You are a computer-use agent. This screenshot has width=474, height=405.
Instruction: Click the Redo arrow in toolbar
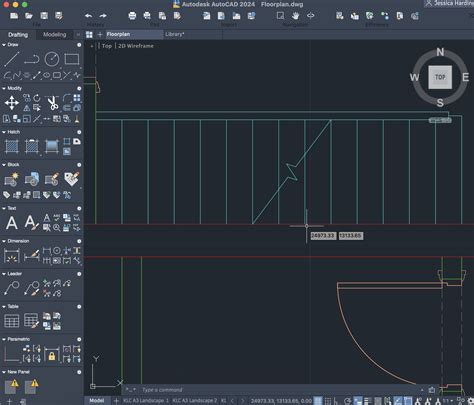pos(103,16)
